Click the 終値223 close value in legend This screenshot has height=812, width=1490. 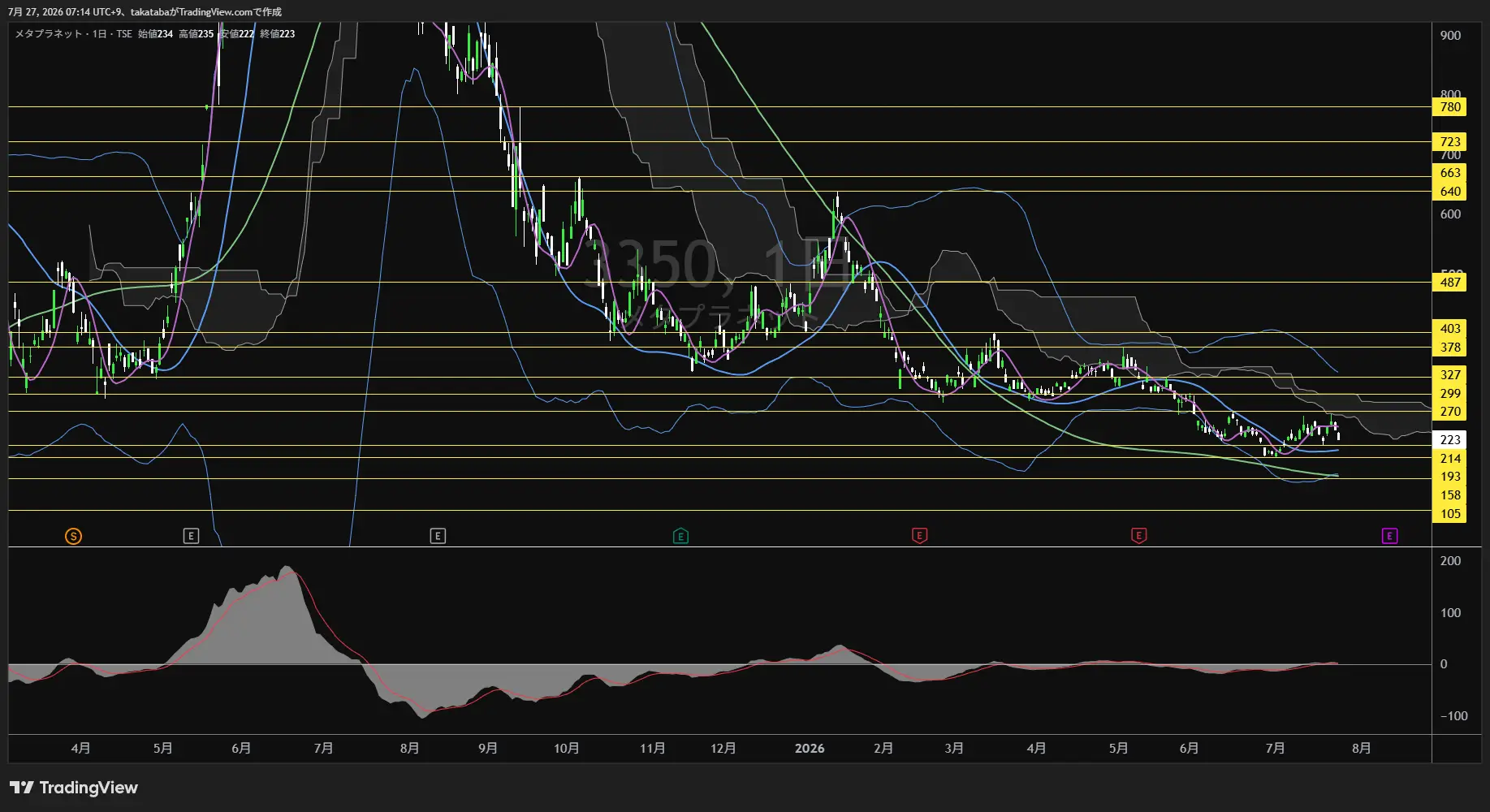pyautogui.click(x=278, y=34)
